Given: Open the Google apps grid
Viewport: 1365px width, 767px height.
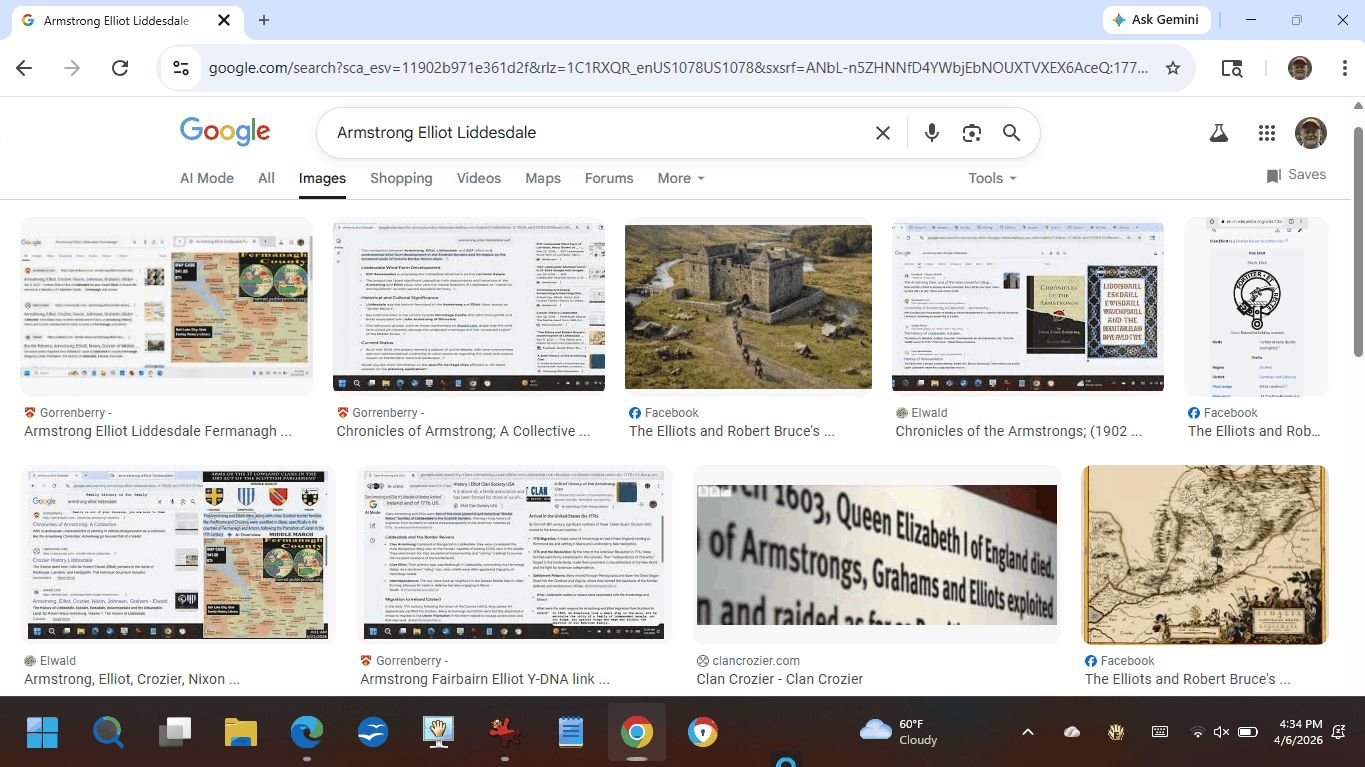Looking at the screenshot, I should 1266,133.
